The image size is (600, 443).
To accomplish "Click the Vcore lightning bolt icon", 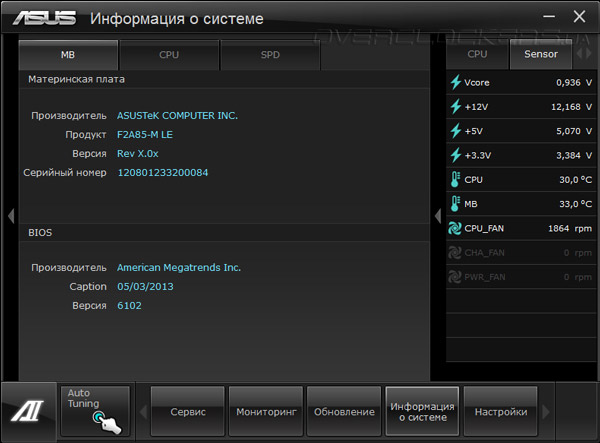I will click(455, 82).
